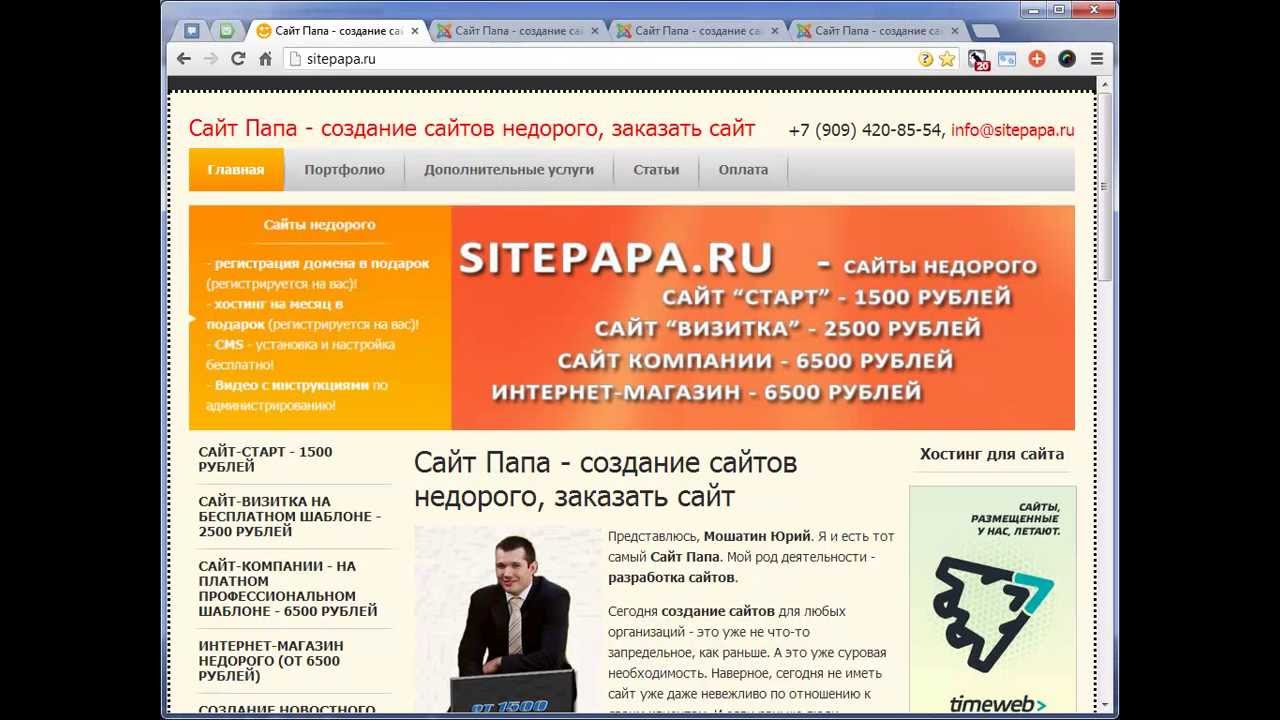The height and width of the screenshot is (720, 1280).
Task: Open the Статьи menu item
Action: 656,169
